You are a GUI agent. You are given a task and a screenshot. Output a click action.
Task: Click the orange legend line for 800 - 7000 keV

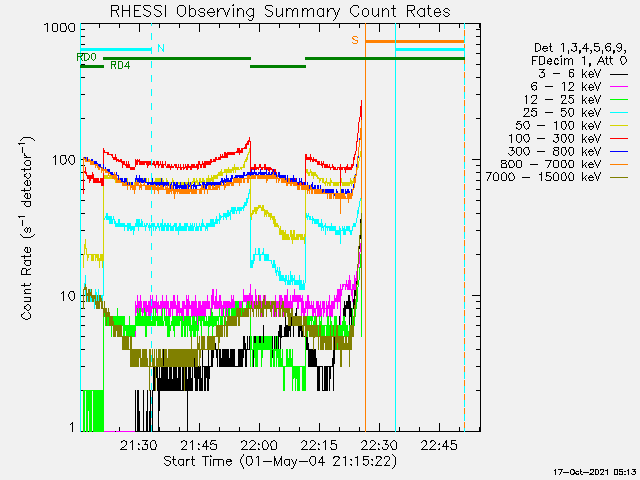point(619,164)
